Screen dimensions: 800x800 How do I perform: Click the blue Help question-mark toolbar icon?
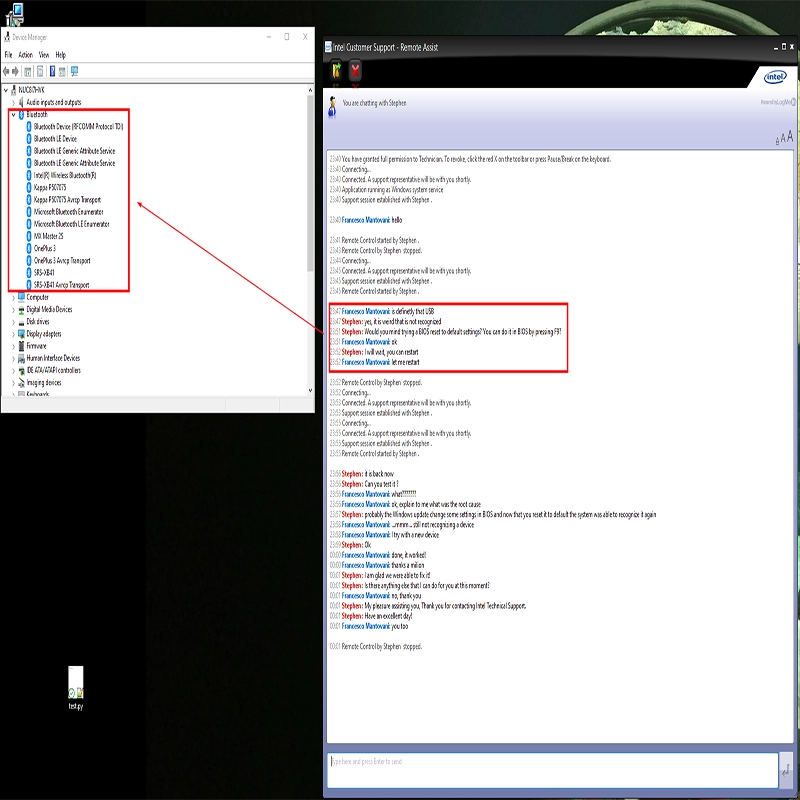point(52,71)
